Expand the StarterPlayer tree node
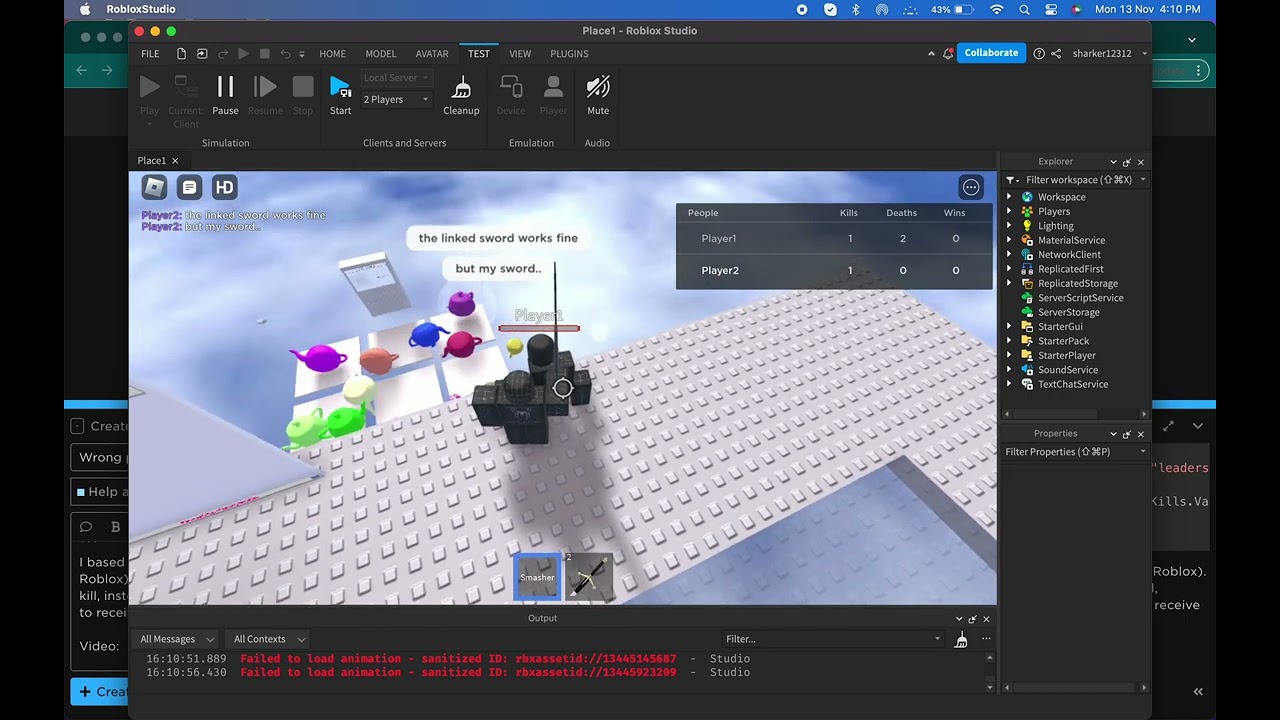The width and height of the screenshot is (1280, 720). tap(1009, 356)
